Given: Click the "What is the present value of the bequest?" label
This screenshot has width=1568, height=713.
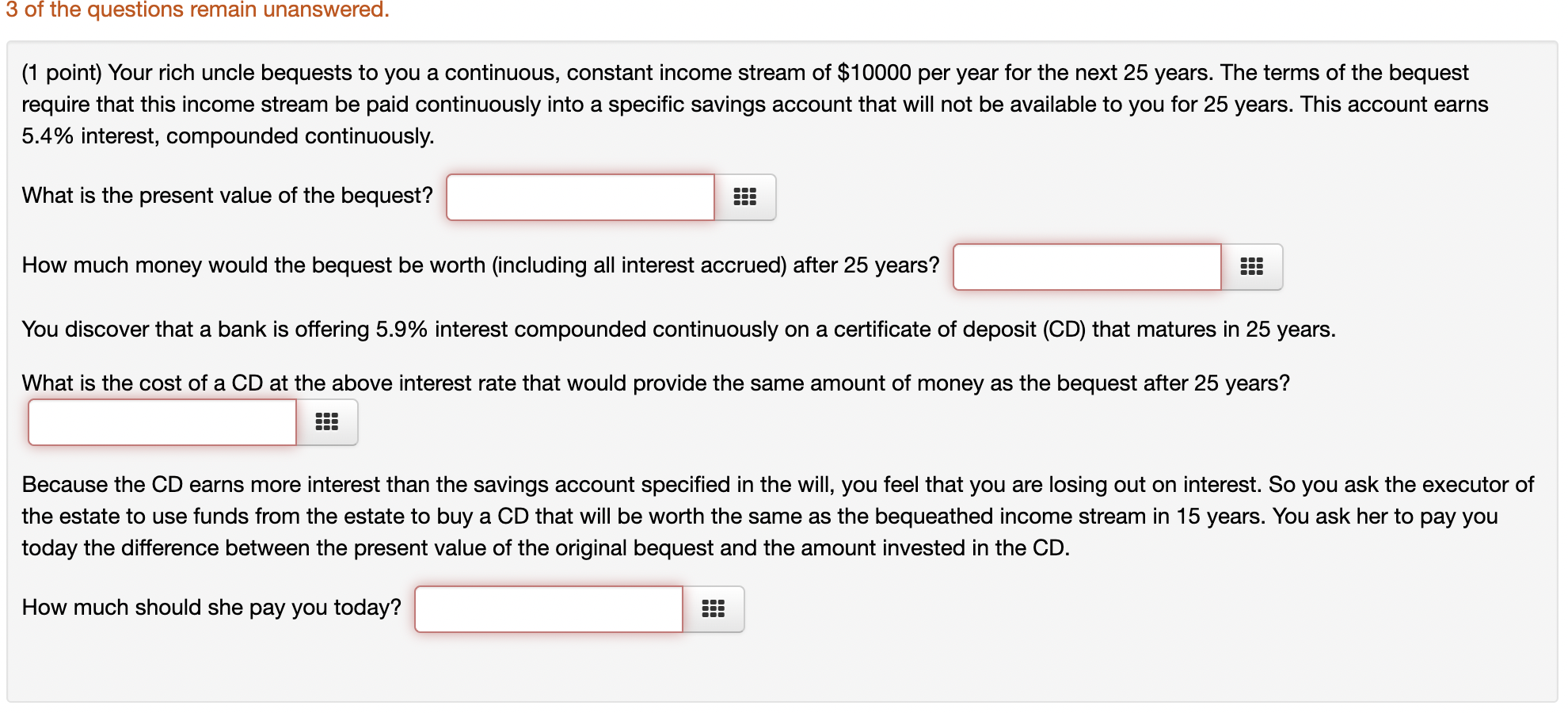Looking at the screenshot, I should click(x=226, y=196).
